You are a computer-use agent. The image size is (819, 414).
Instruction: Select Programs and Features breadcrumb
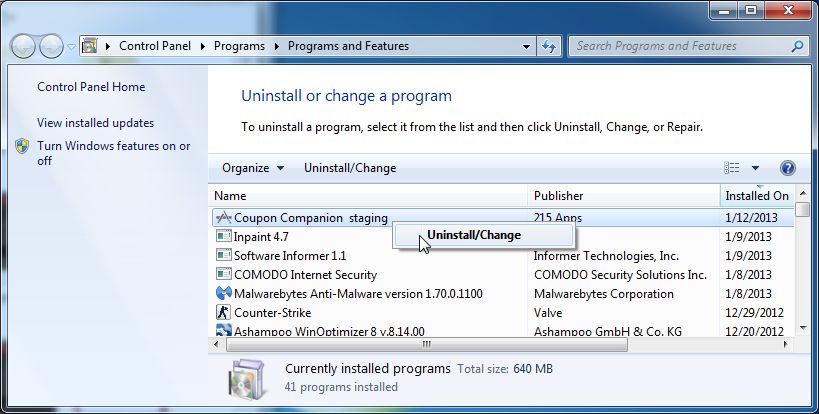point(348,46)
